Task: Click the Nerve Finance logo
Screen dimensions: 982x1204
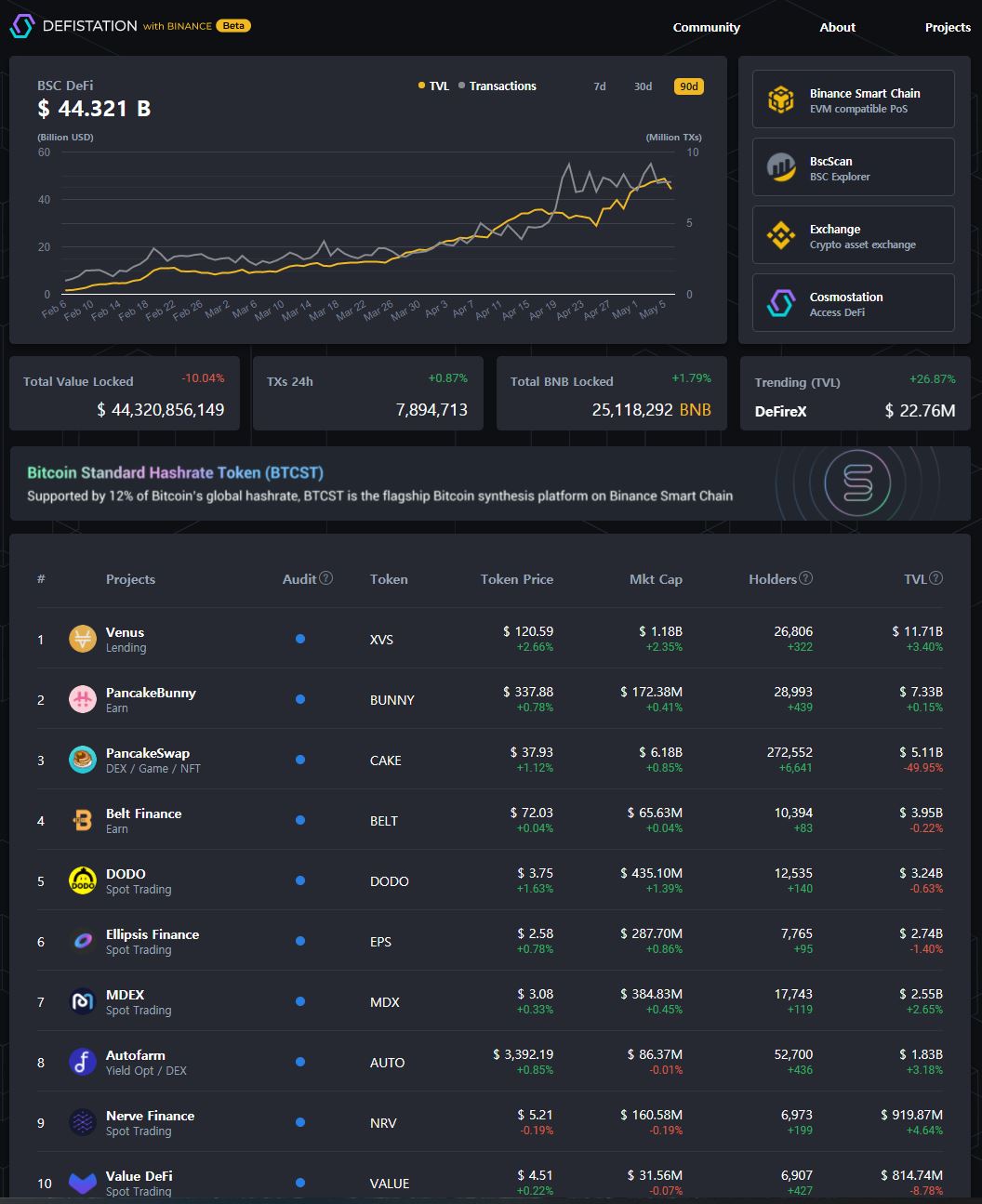Action: pyautogui.click(x=83, y=1122)
